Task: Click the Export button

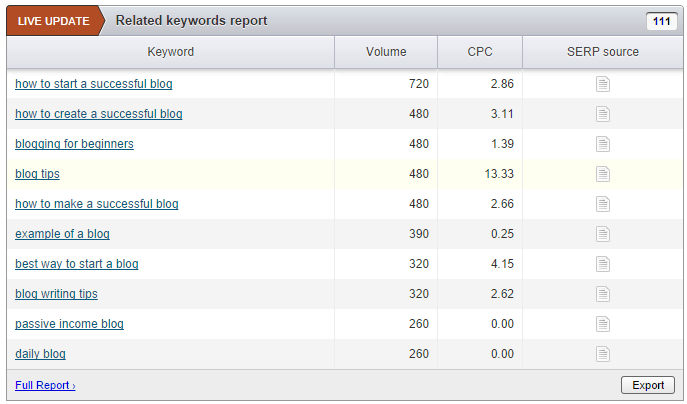Action: [648, 385]
